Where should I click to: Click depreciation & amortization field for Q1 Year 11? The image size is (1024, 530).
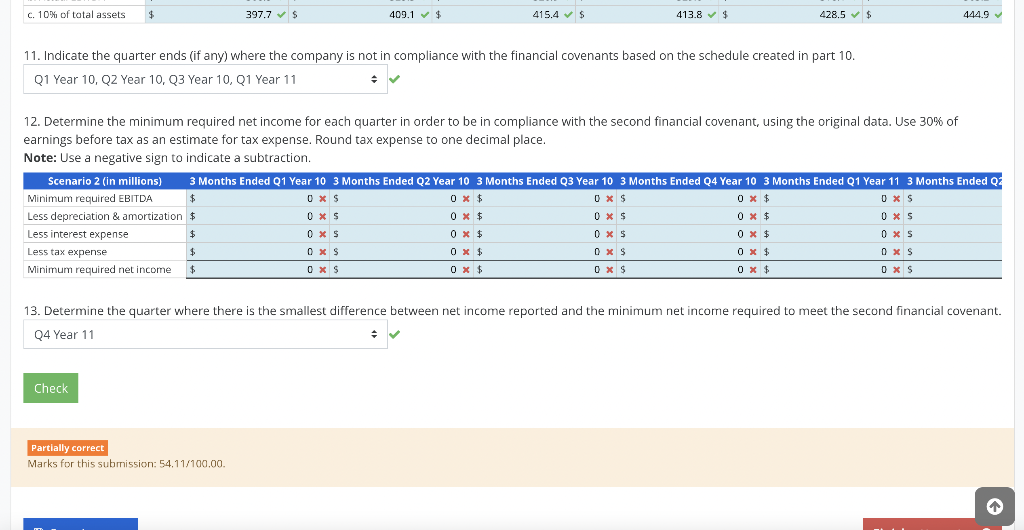point(831,216)
